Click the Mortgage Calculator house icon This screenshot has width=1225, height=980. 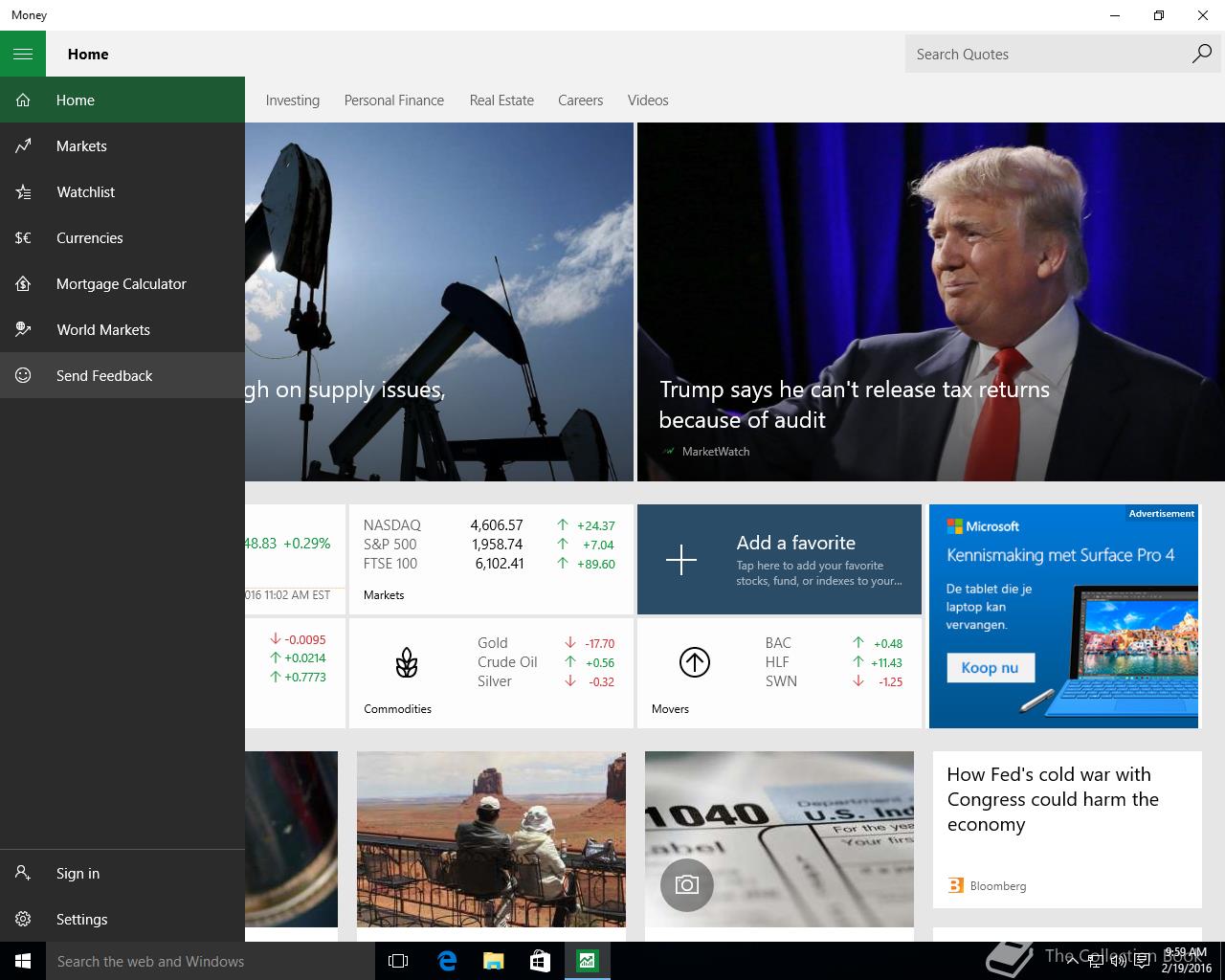[23, 283]
